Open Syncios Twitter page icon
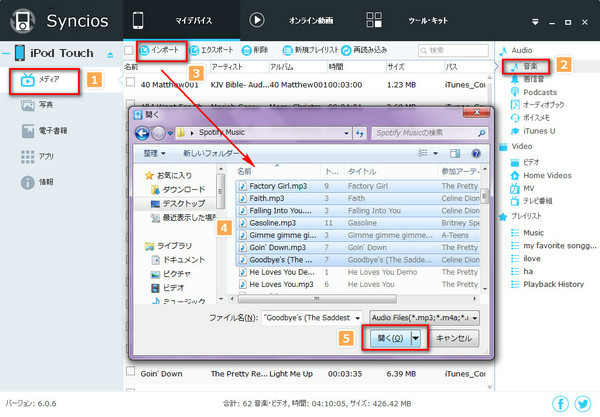This screenshot has width=600, height=417. (x=583, y=404)
